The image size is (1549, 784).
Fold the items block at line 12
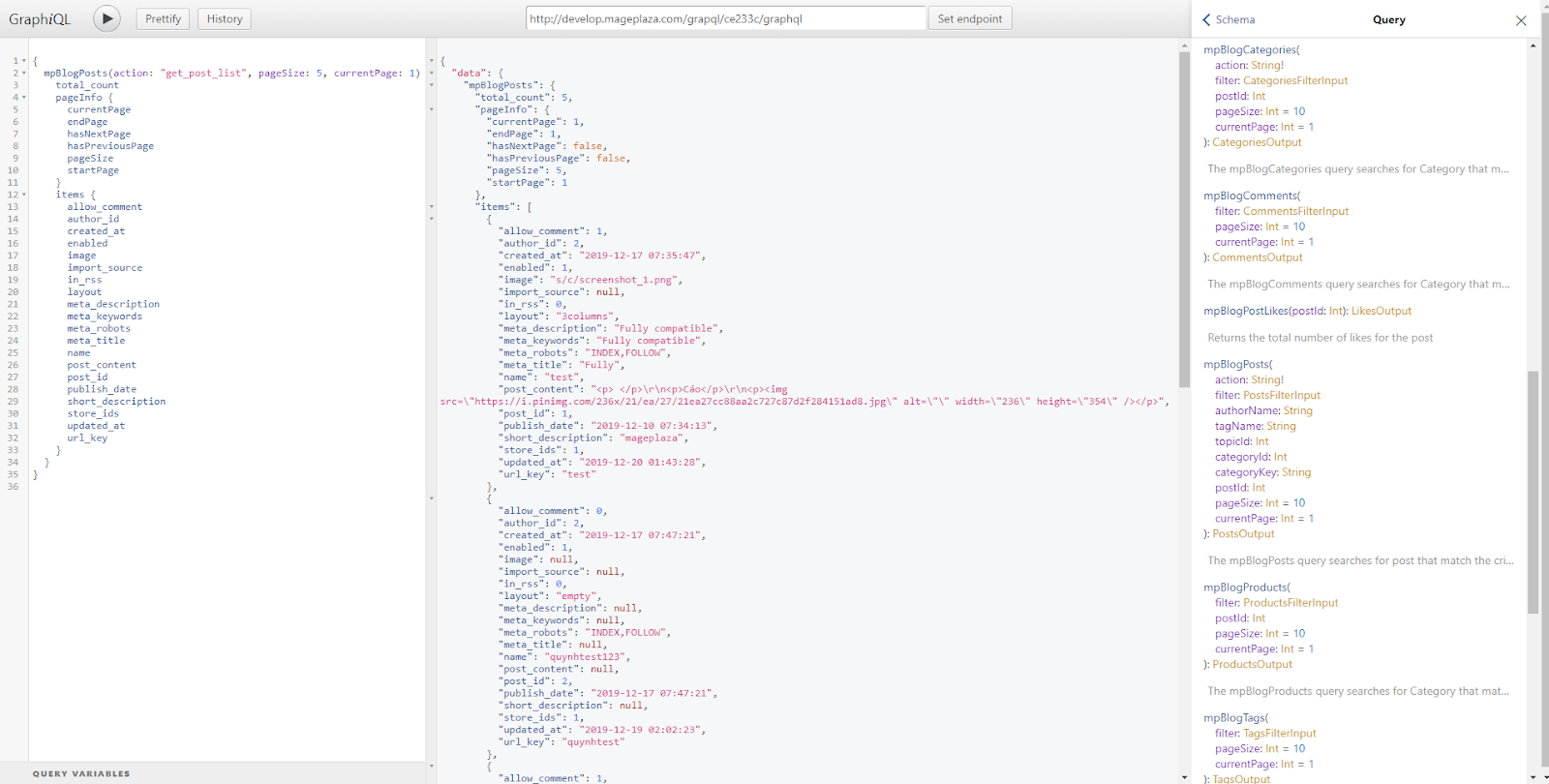(x=24, y=195)
